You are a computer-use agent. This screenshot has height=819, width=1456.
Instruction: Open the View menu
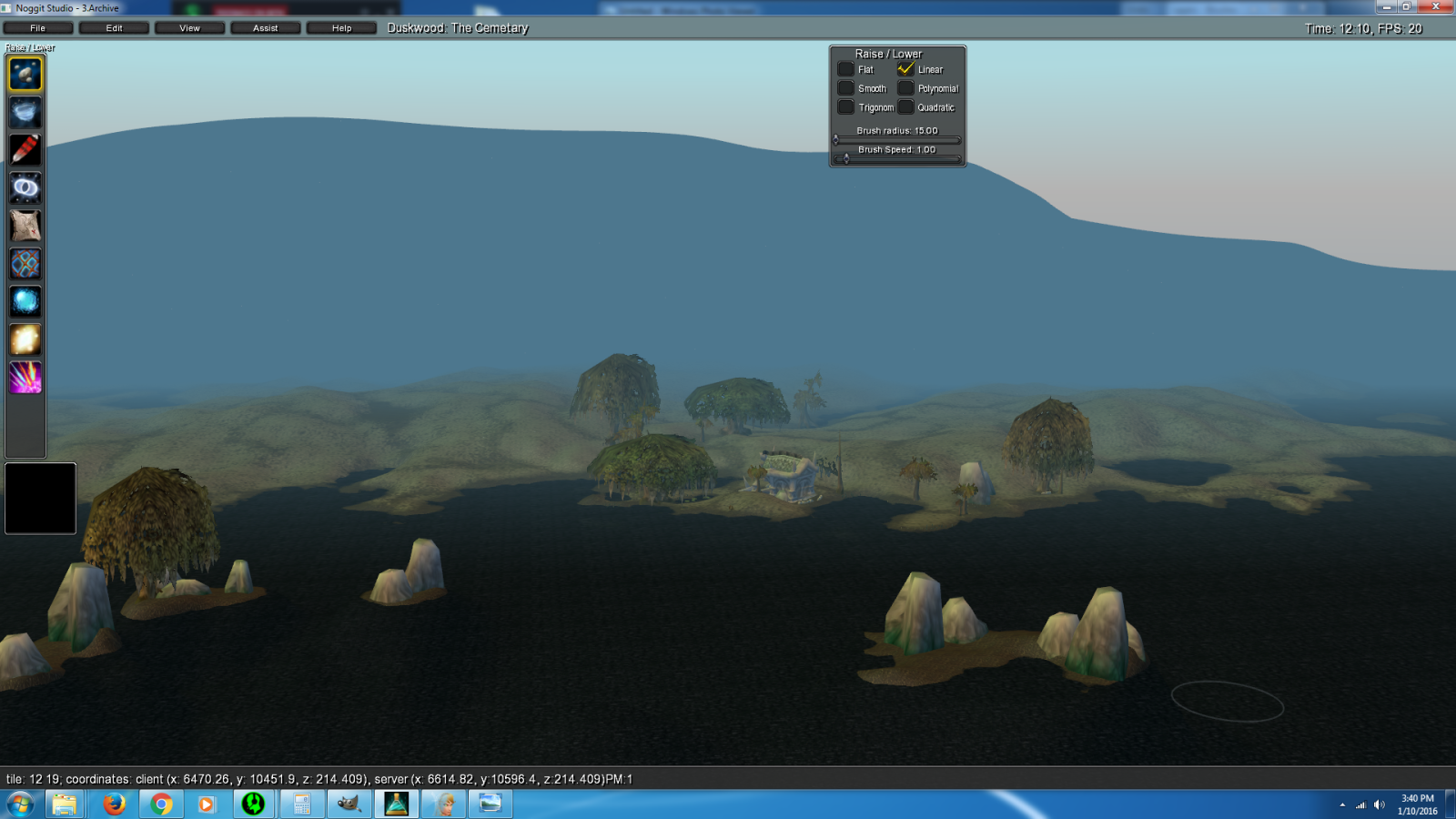[189, 28]
